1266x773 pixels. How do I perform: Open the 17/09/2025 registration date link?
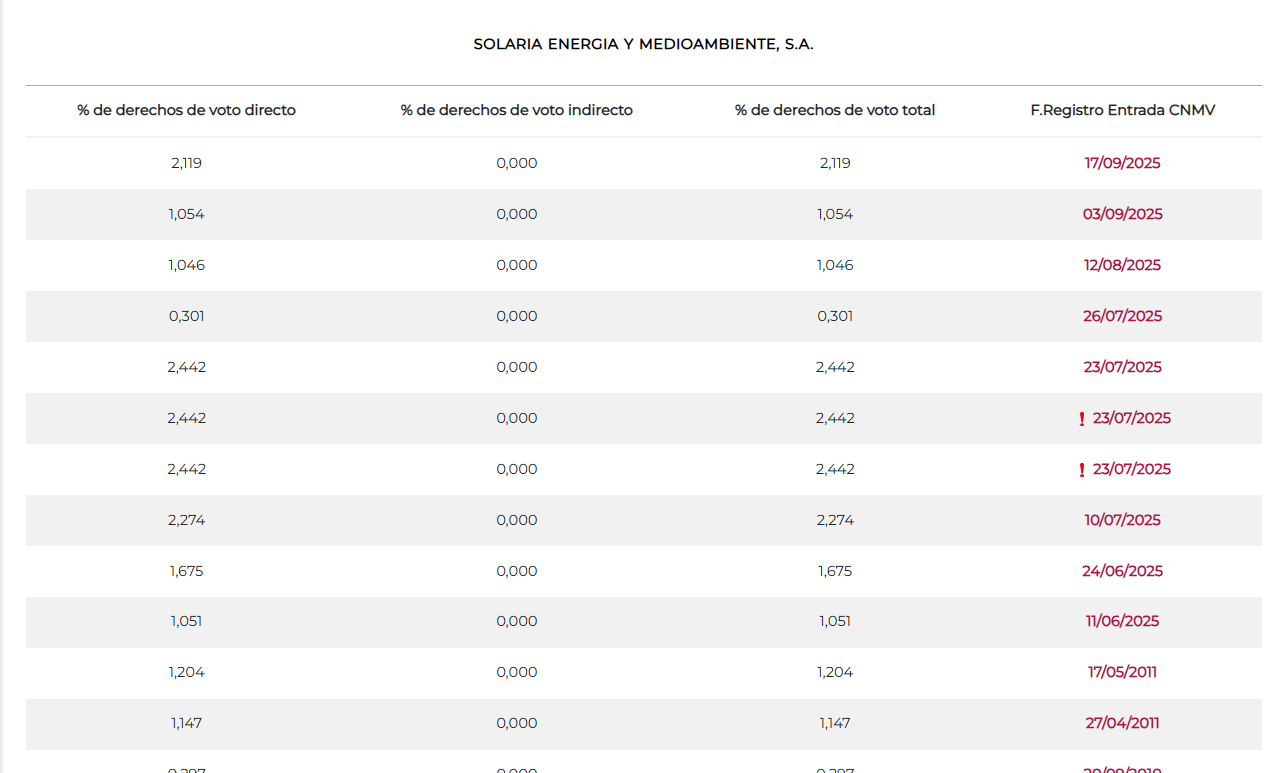(1122, 163)
